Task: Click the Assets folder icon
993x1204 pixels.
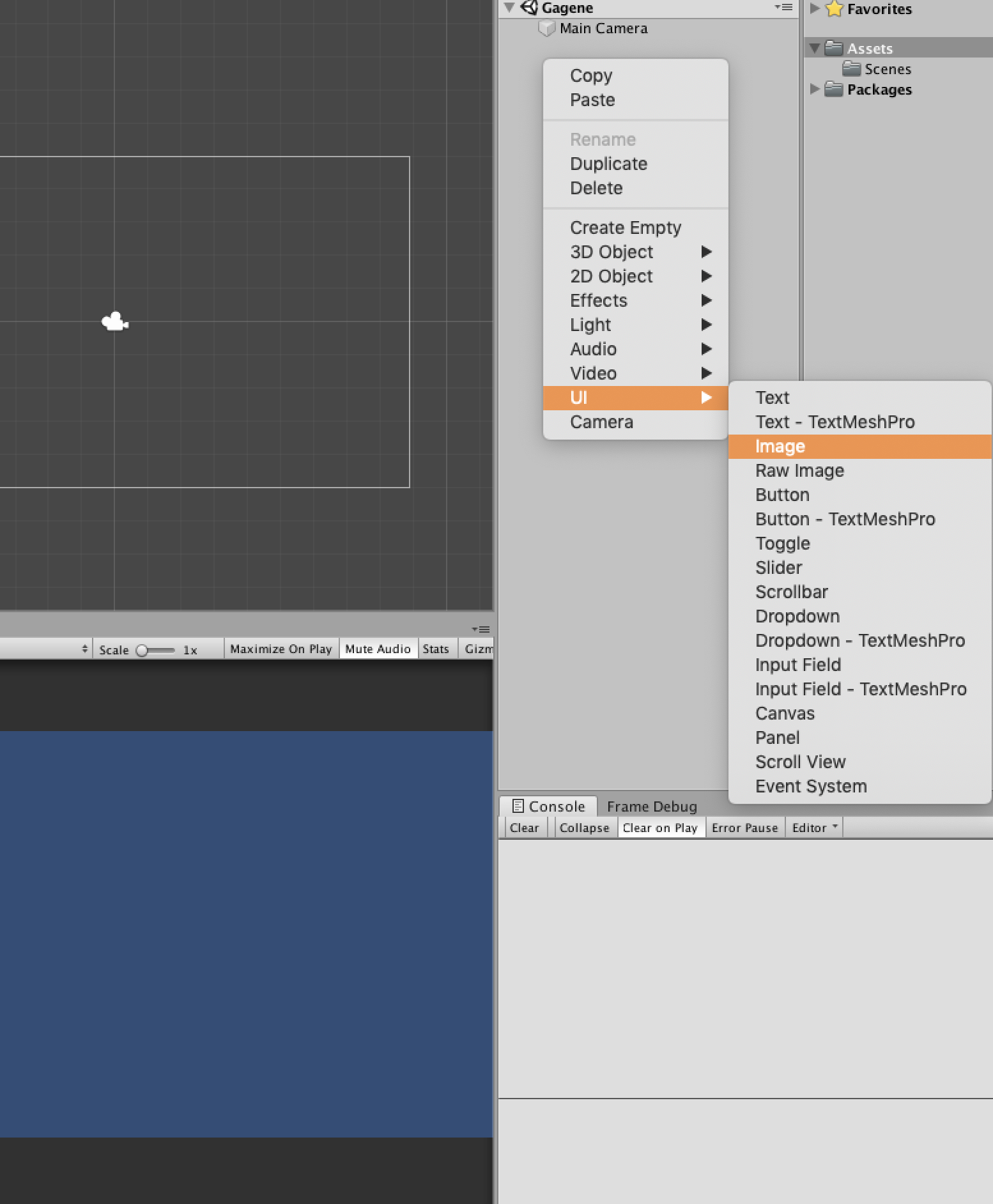Action: (833, 48)
